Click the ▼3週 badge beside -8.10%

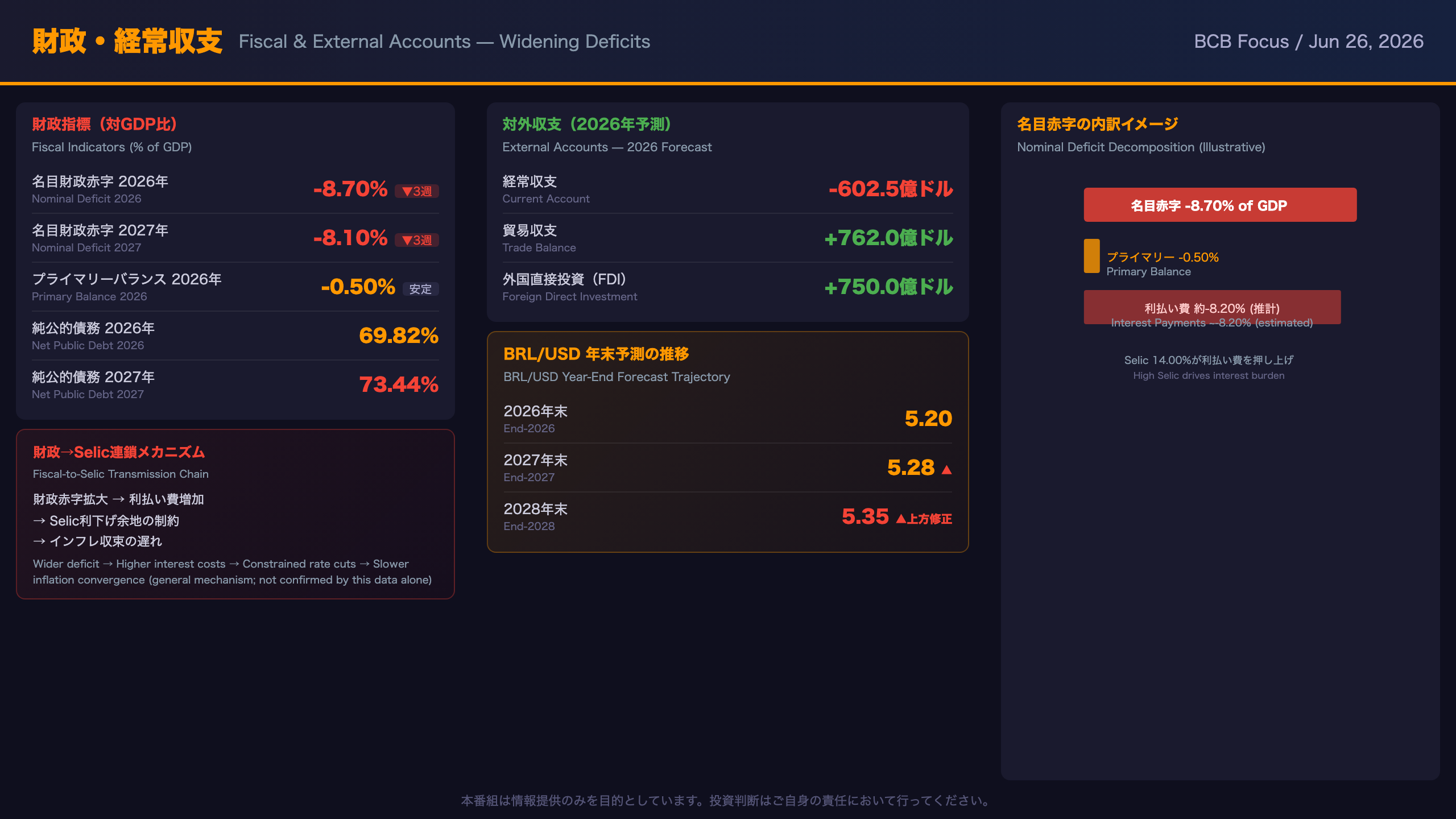tap(417, 240)
